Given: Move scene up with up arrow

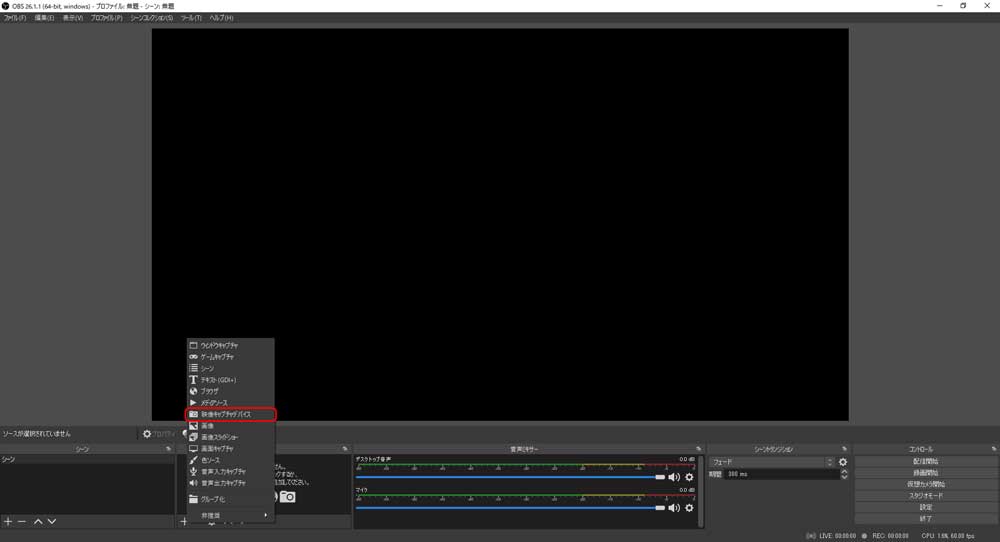Looking at the screenshot, I should coord(38,522).
